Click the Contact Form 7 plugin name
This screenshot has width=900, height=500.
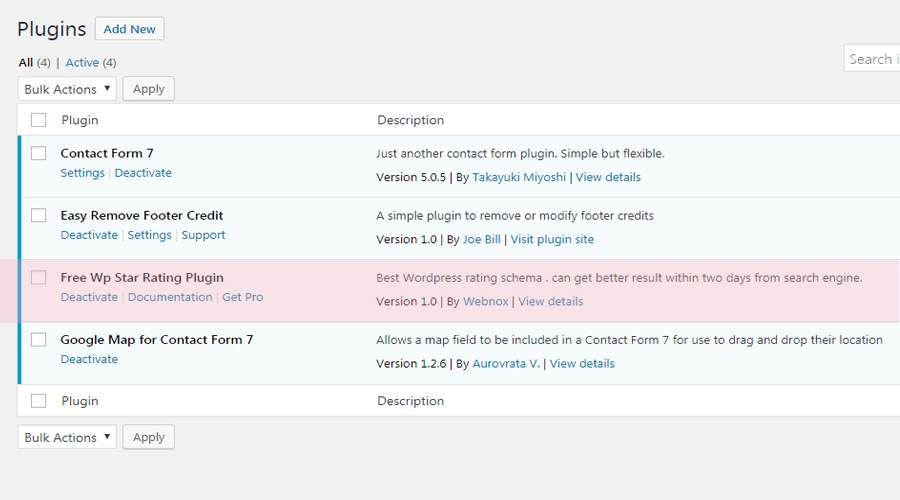pyautogui.click(x=107, y=153)
